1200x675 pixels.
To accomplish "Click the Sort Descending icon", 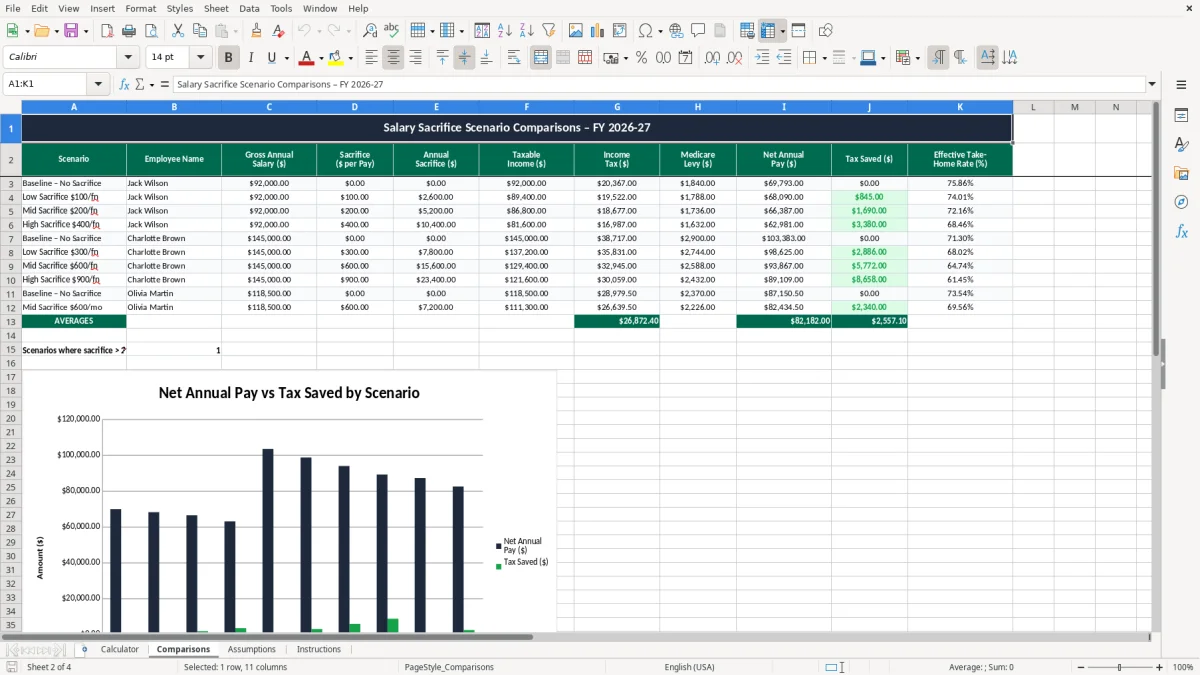I will click(527, 31).
